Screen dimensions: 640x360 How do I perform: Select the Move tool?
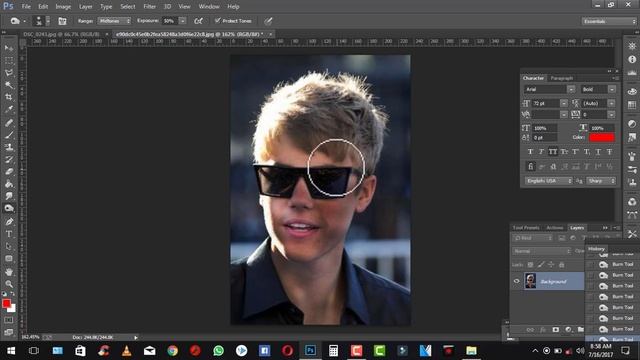pos(9,48)
